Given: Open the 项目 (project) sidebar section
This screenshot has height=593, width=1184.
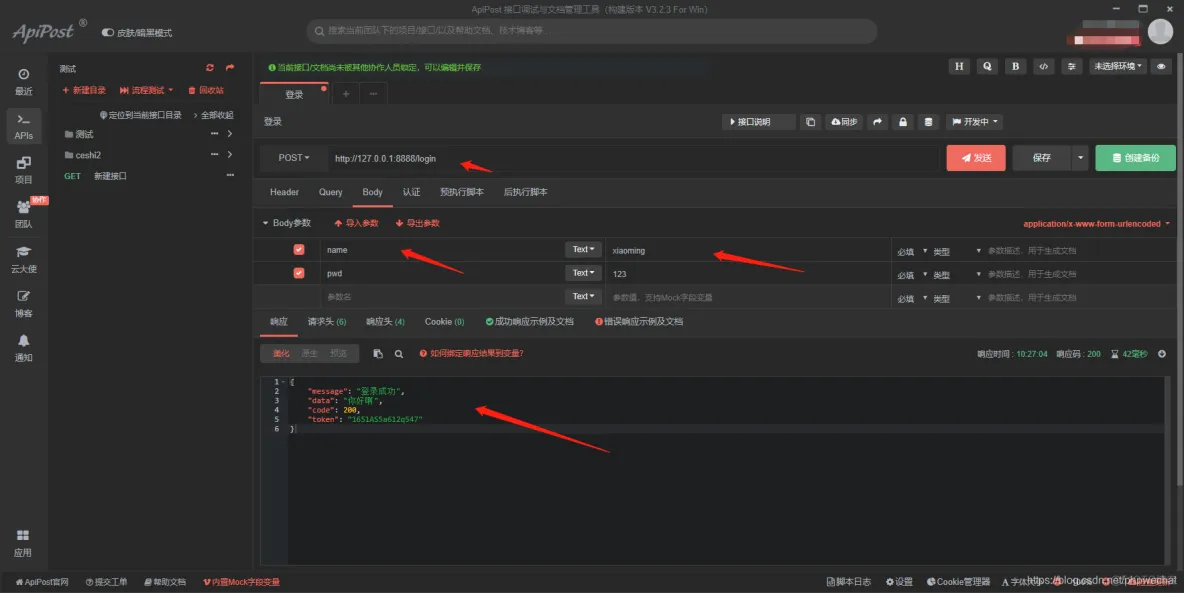Looking at the screenshot, I should (23, 170).
